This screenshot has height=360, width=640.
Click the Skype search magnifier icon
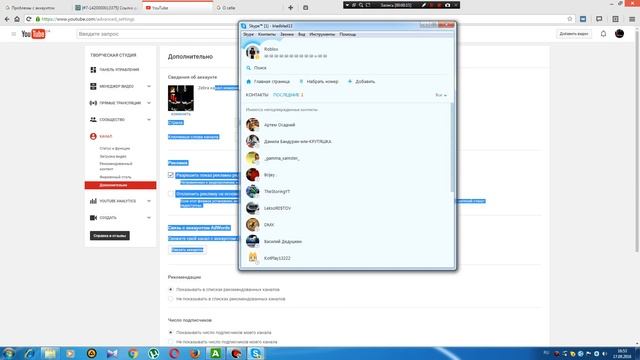[x=249, y=68]
